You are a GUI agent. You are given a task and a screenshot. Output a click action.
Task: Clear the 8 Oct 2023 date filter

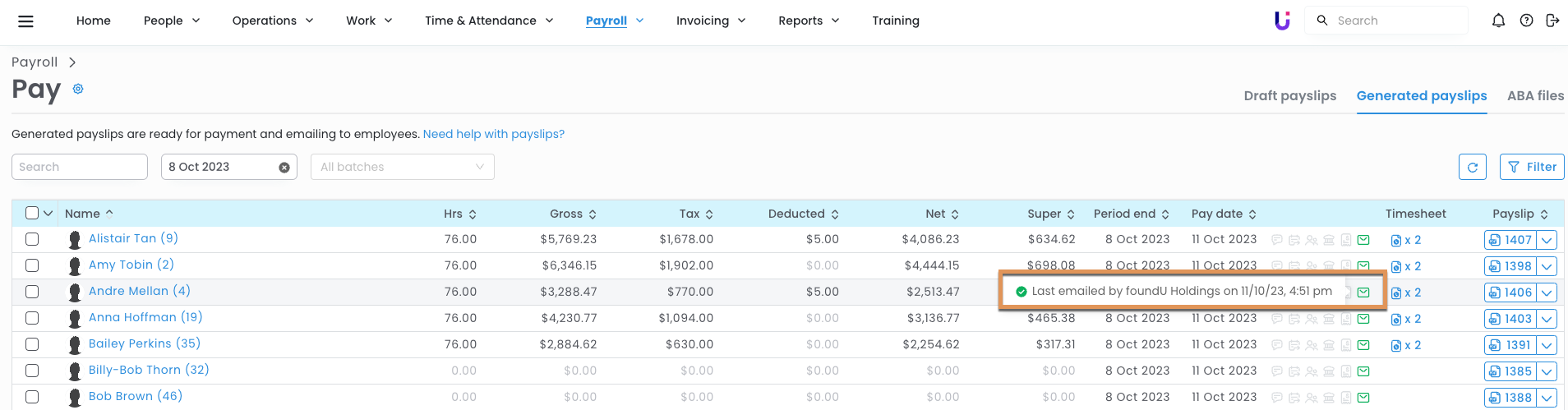284,168
